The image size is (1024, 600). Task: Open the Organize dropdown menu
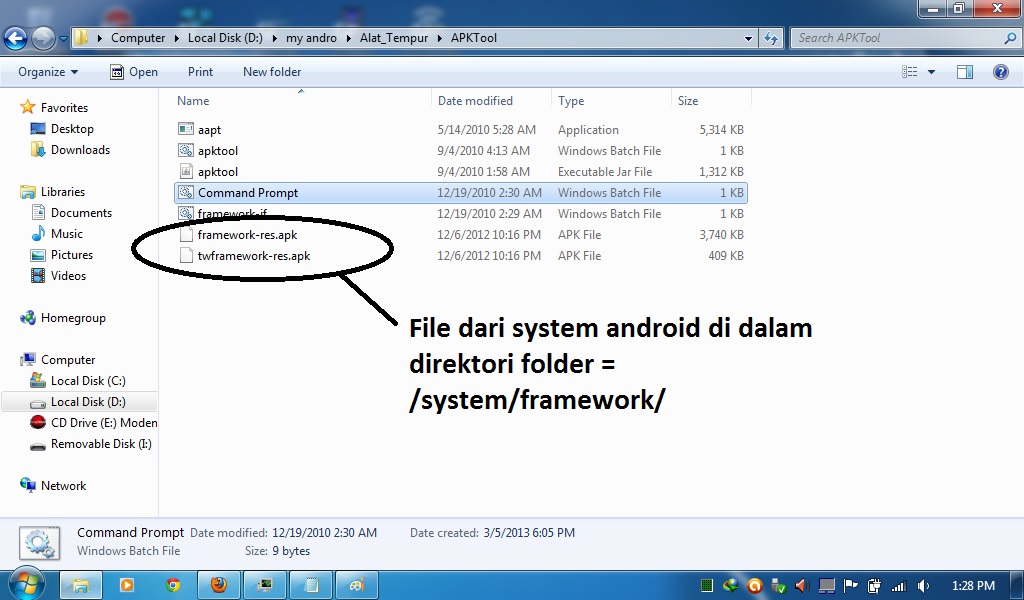(46, 71)
